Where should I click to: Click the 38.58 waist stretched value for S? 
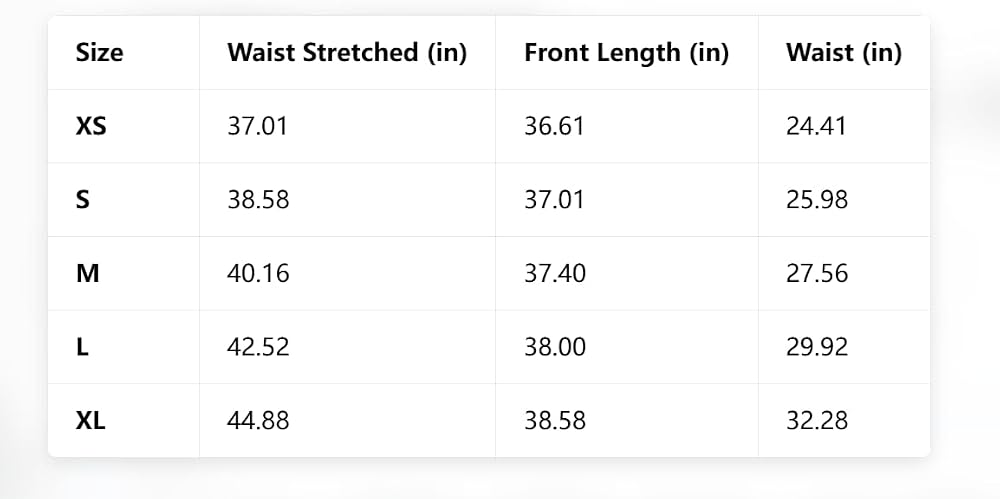(258, 200)
